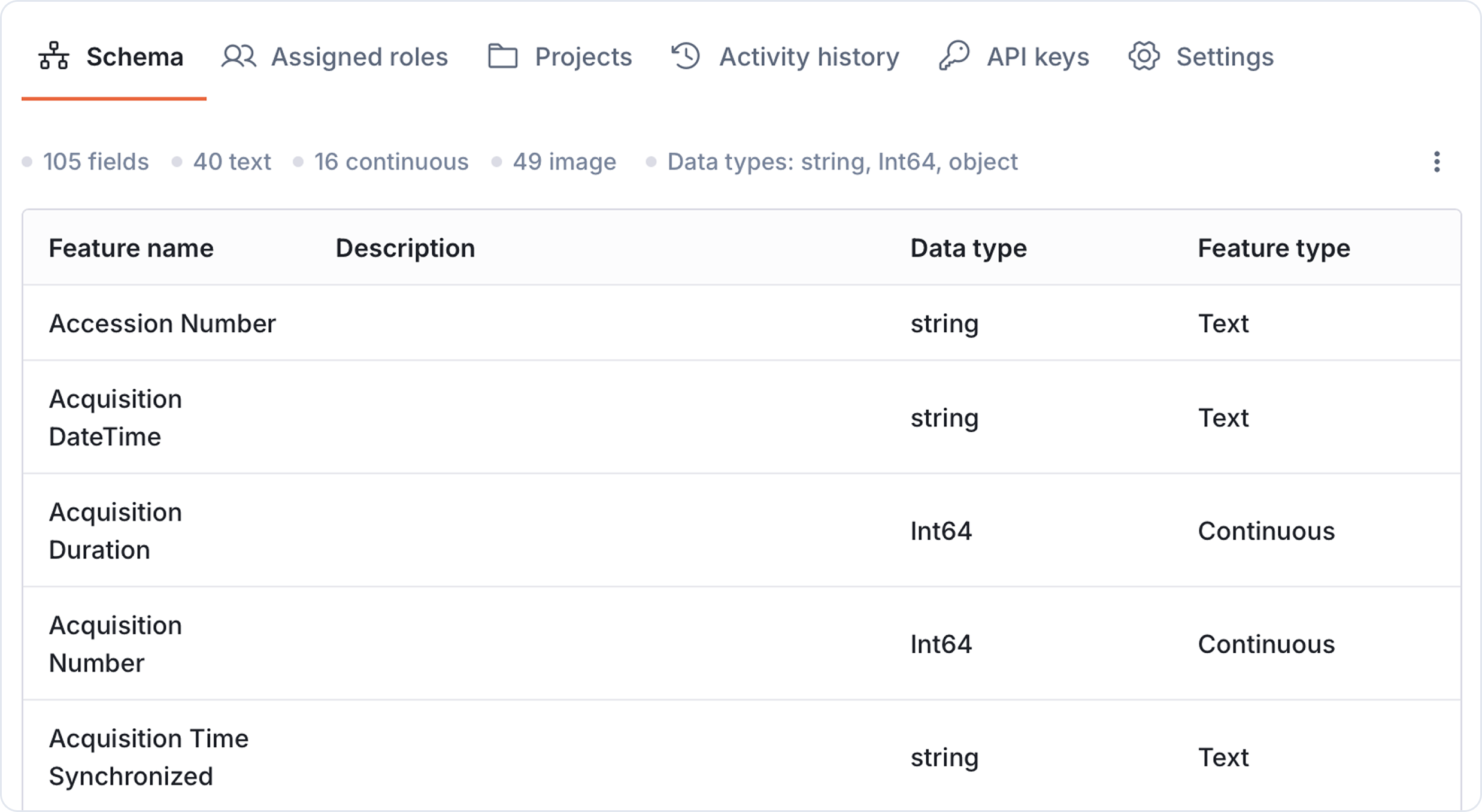Image resolution: width=1482 pixels, height=812 pixels.
Task: Open the Assigned roles tab
Action: pyautogui.click(x=335, y=57)
